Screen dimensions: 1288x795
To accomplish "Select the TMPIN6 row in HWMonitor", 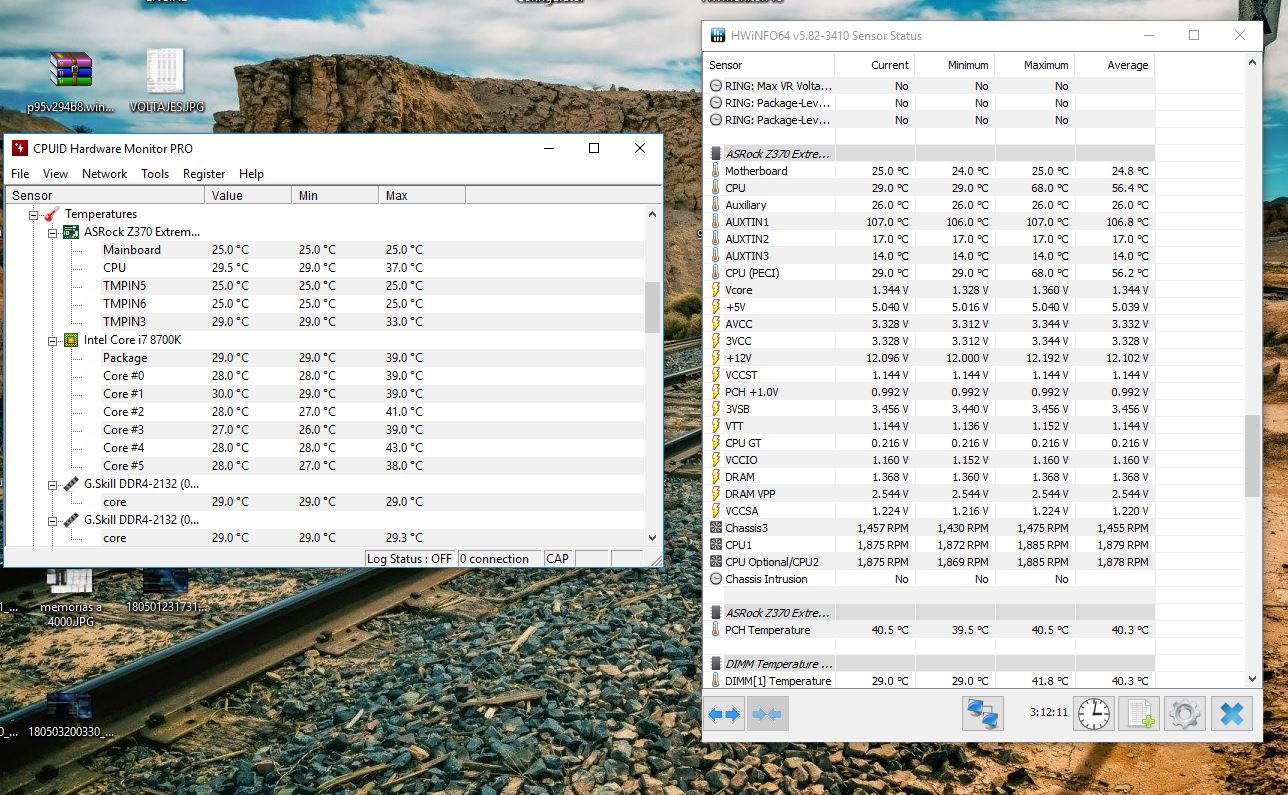I will [x=325, y=304].
